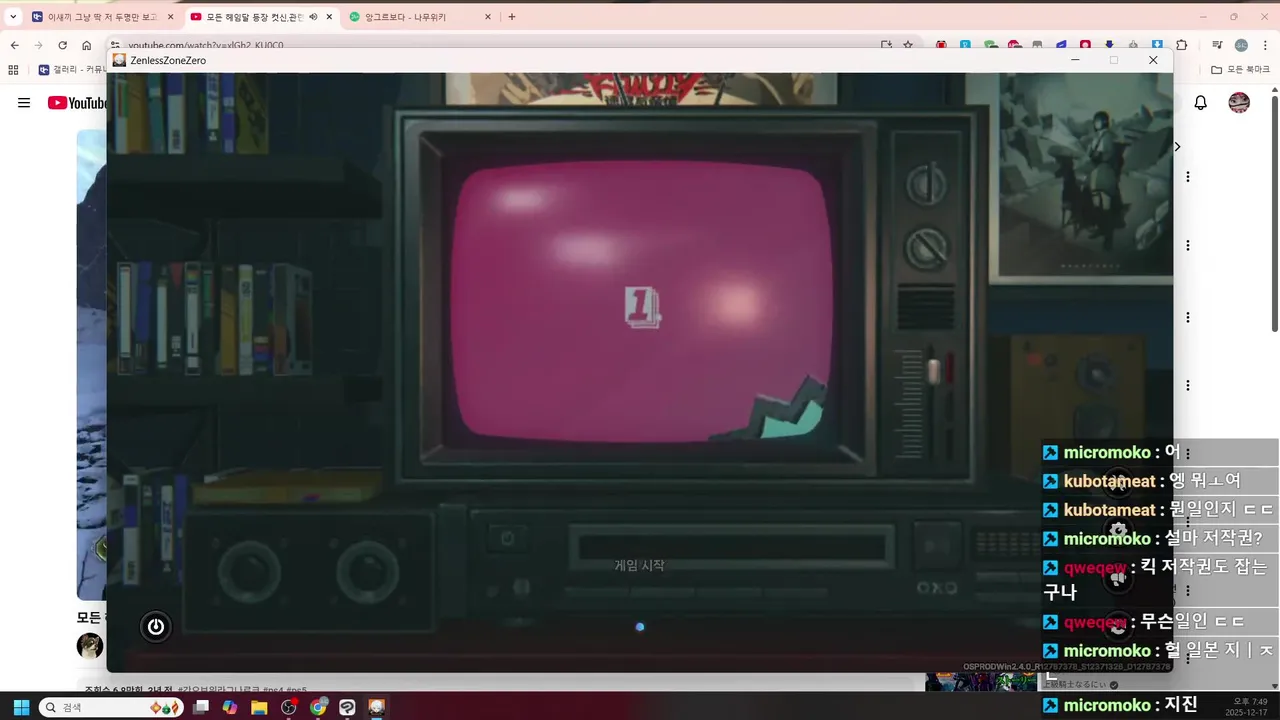Open Task View on the taskbar
The height and width of the screenshot is (720, 1280).
pos(201,707)
